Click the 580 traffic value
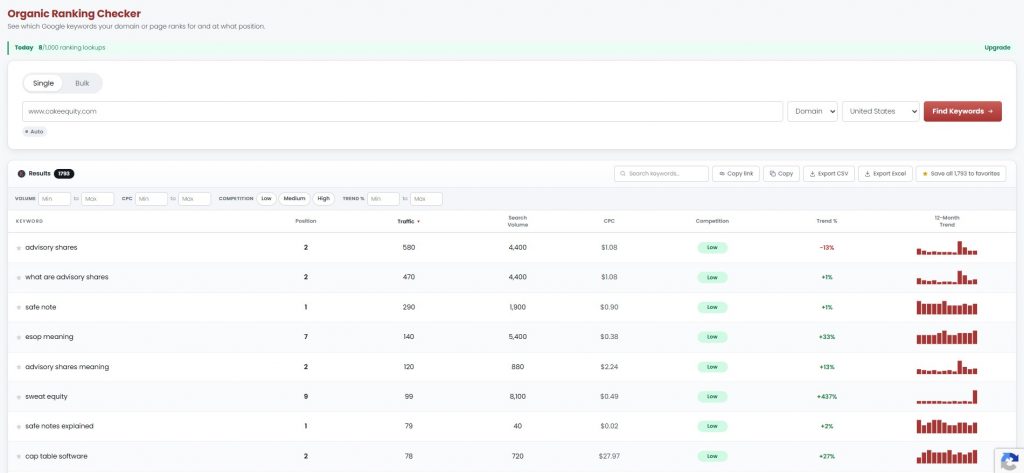 click(x=409, y=248)
